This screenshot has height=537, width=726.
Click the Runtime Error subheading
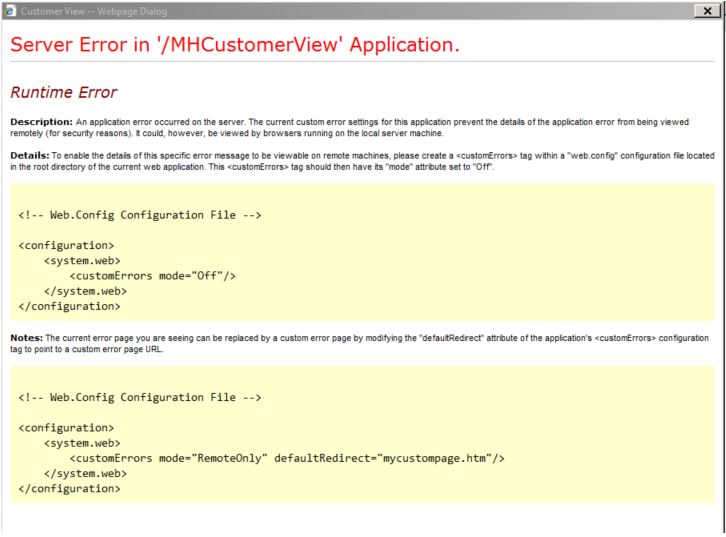[64, 92]
